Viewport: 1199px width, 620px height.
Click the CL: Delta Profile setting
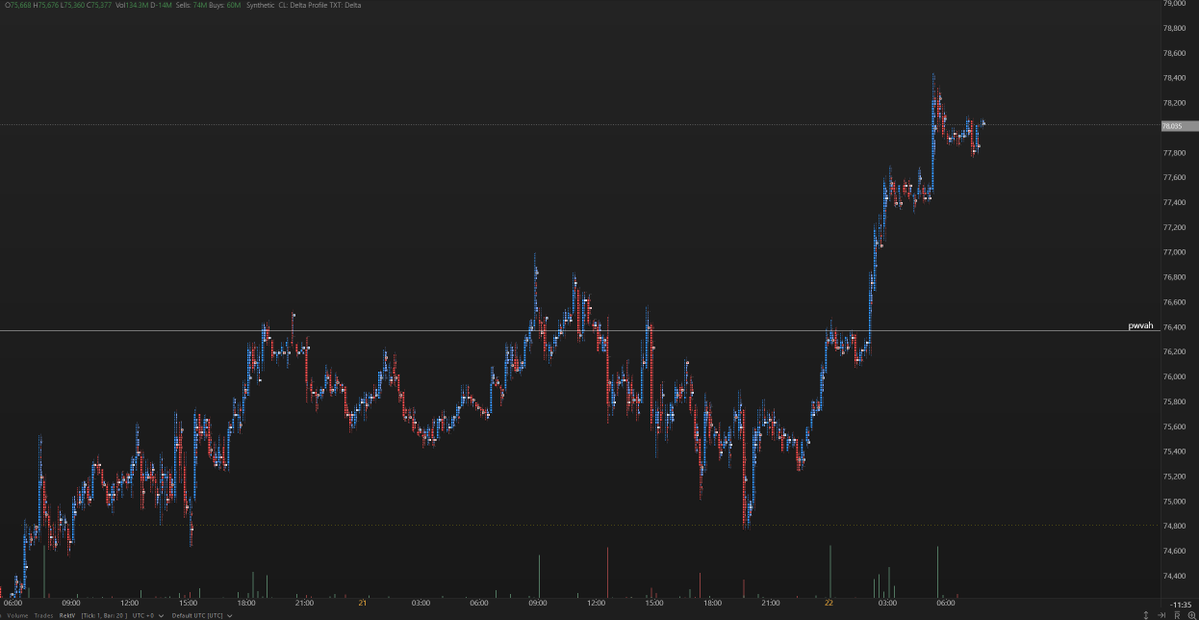coord(304,5)
